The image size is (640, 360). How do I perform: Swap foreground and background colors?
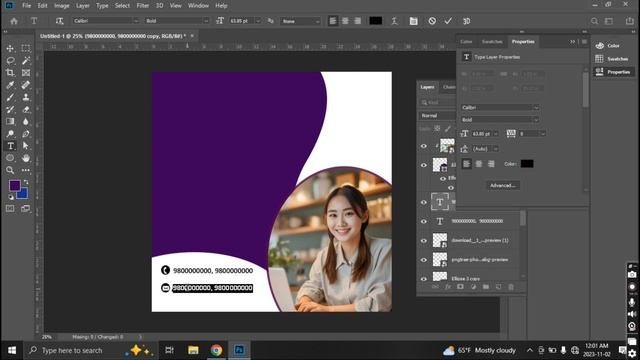pyautogui.click(x=26, y=182)
